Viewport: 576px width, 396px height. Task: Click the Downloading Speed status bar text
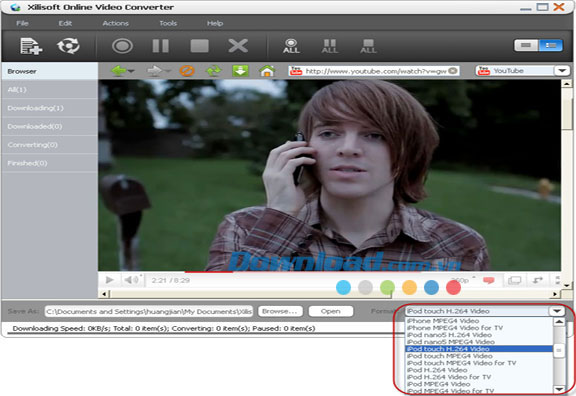[164, 328]
